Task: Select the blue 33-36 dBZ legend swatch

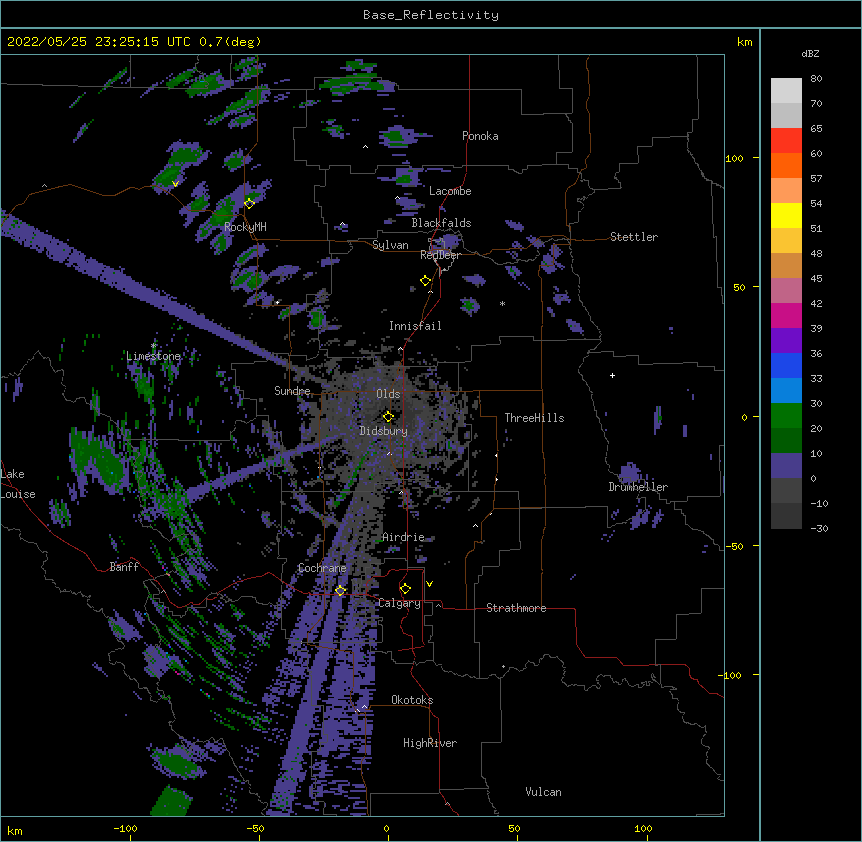Action: pos(786,365)
